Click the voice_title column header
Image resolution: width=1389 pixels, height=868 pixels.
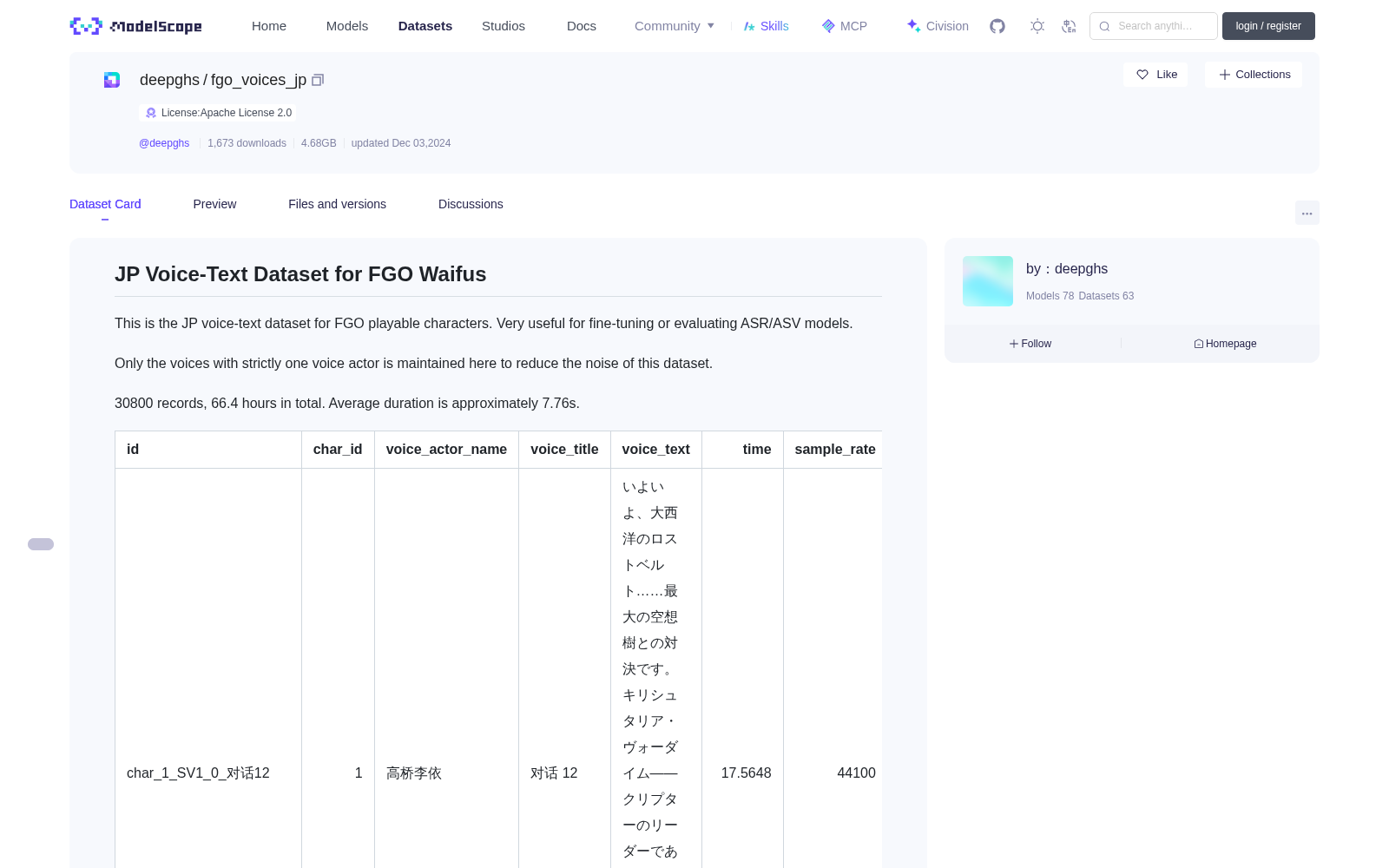coord(564,450)
